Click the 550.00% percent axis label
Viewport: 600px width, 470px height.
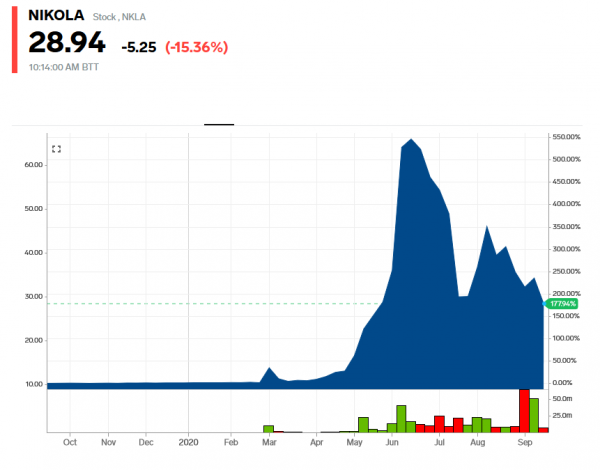point(566,137)
